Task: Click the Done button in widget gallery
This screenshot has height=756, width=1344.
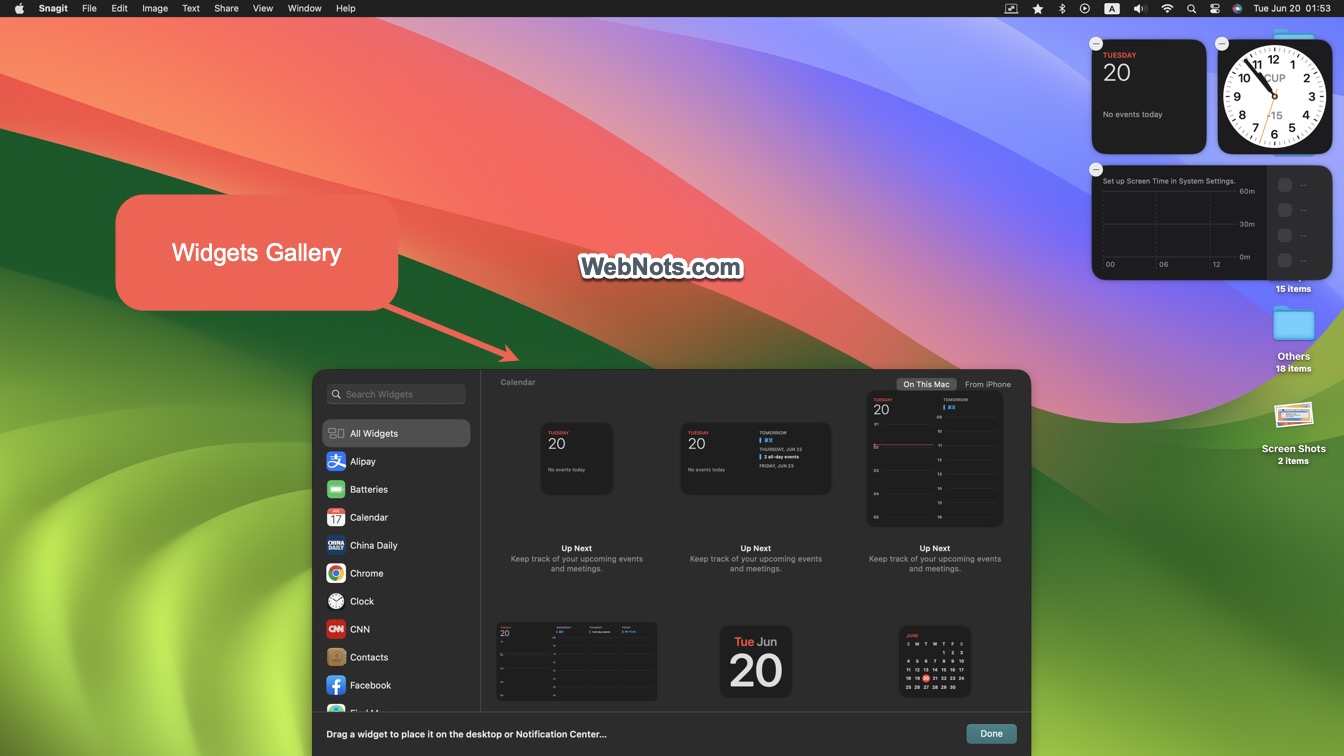Action: [x=991, y=734]
